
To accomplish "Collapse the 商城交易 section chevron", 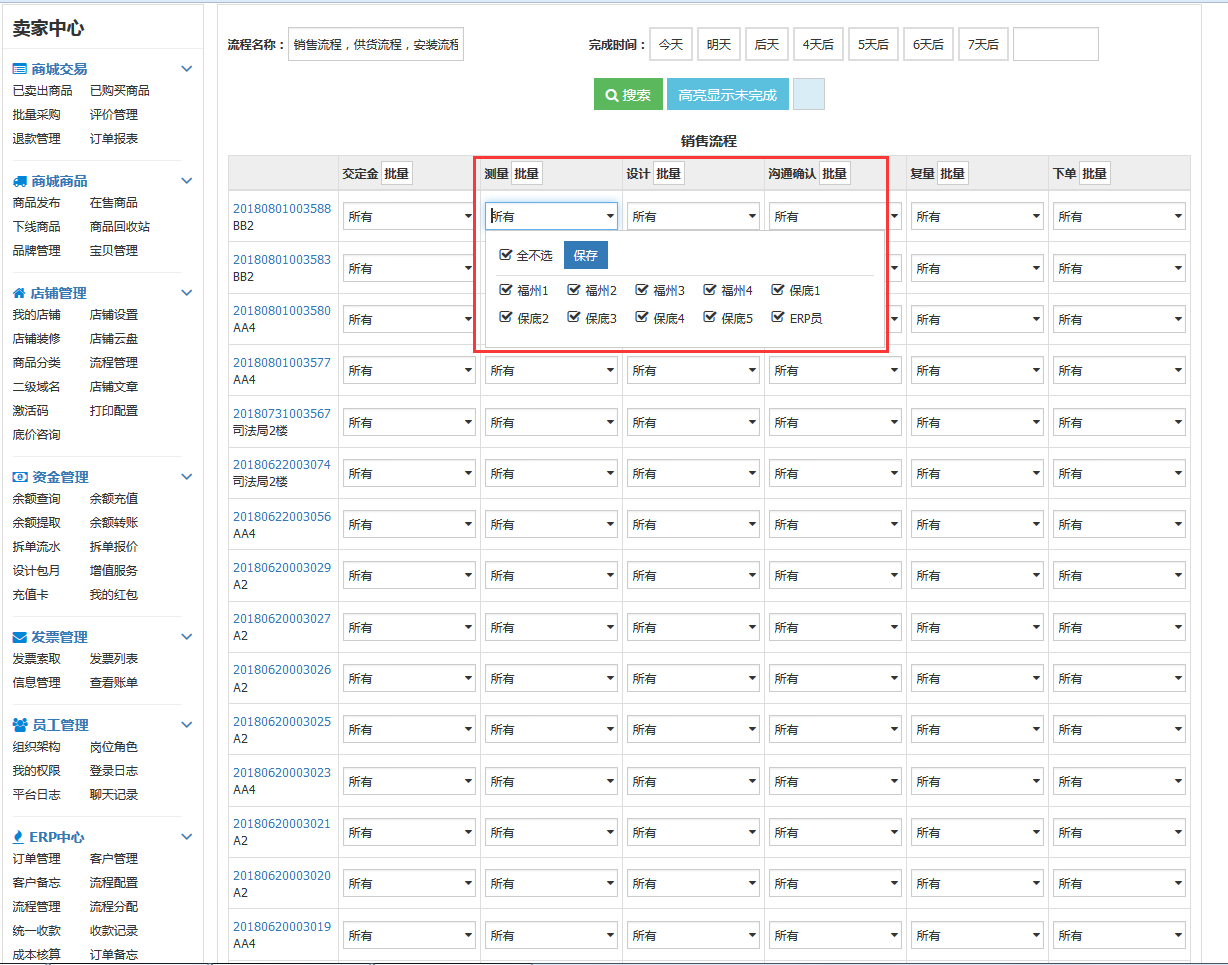I will tap(186, 69).
